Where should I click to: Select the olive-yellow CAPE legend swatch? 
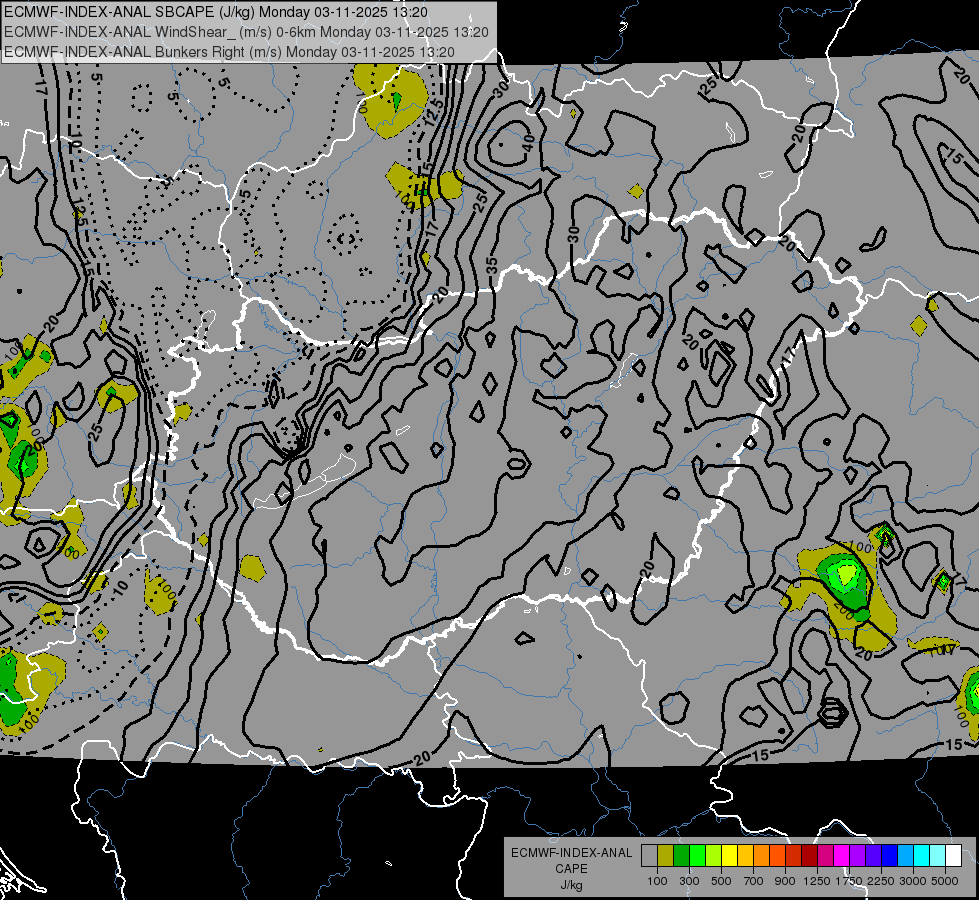[666, 855]
